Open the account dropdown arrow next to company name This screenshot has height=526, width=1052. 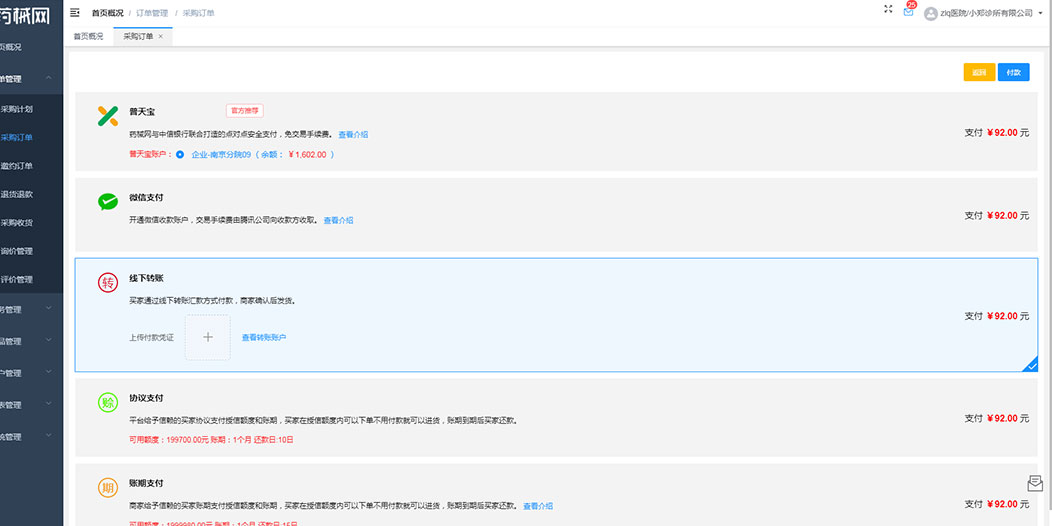(1041, 13)
